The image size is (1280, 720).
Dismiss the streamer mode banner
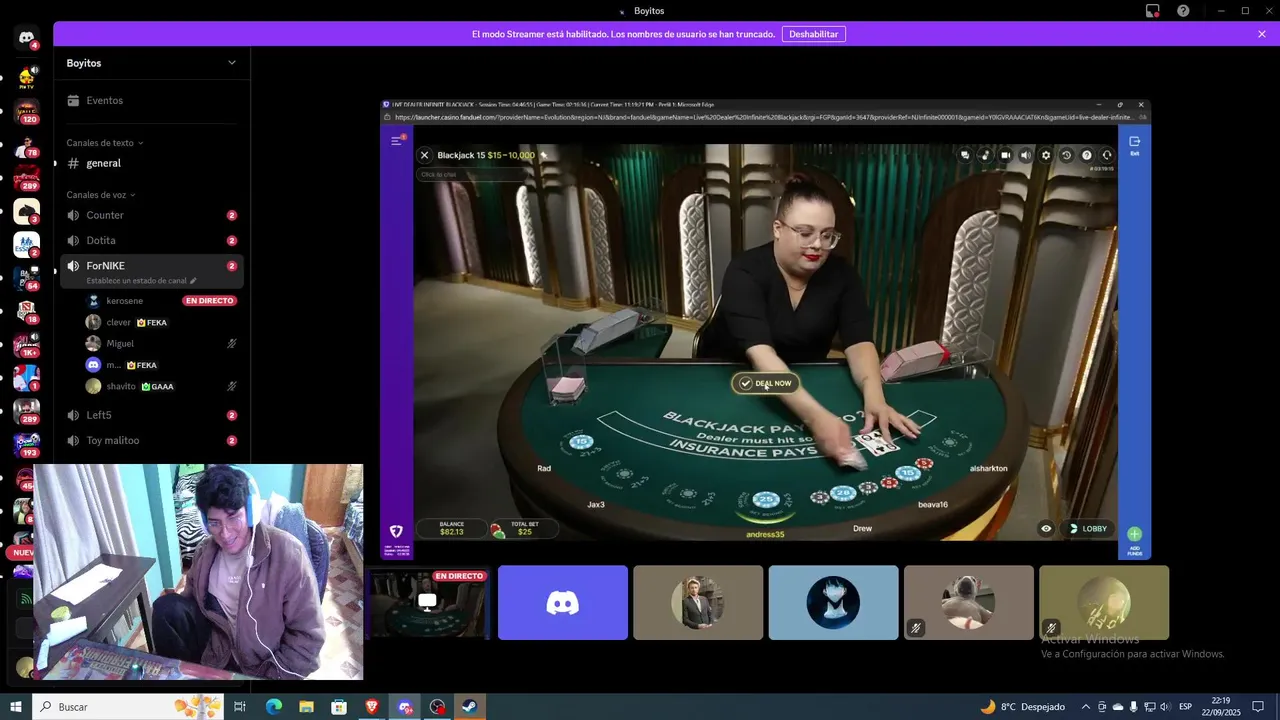1262,34
